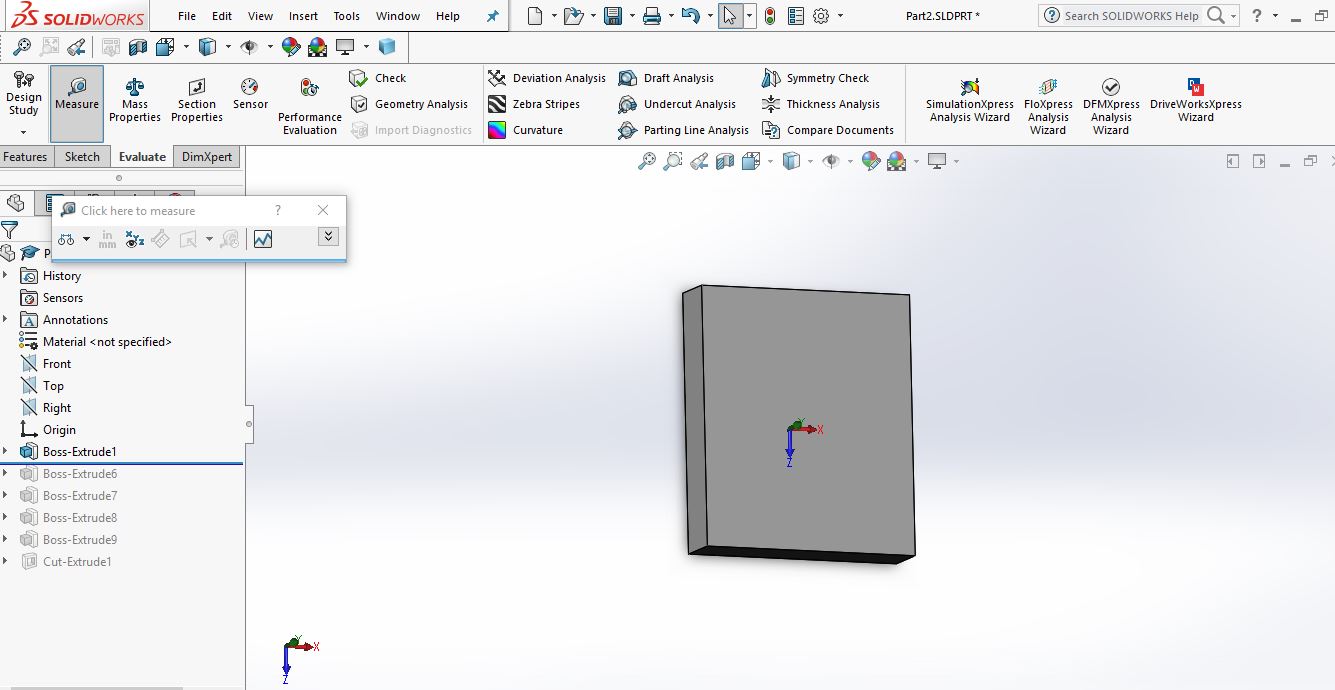Image resolution: width=1335 pixels, height=690 pixels.
Task: Expand the Measure dialog with chevron button
Action: click(x=328, y=236)
